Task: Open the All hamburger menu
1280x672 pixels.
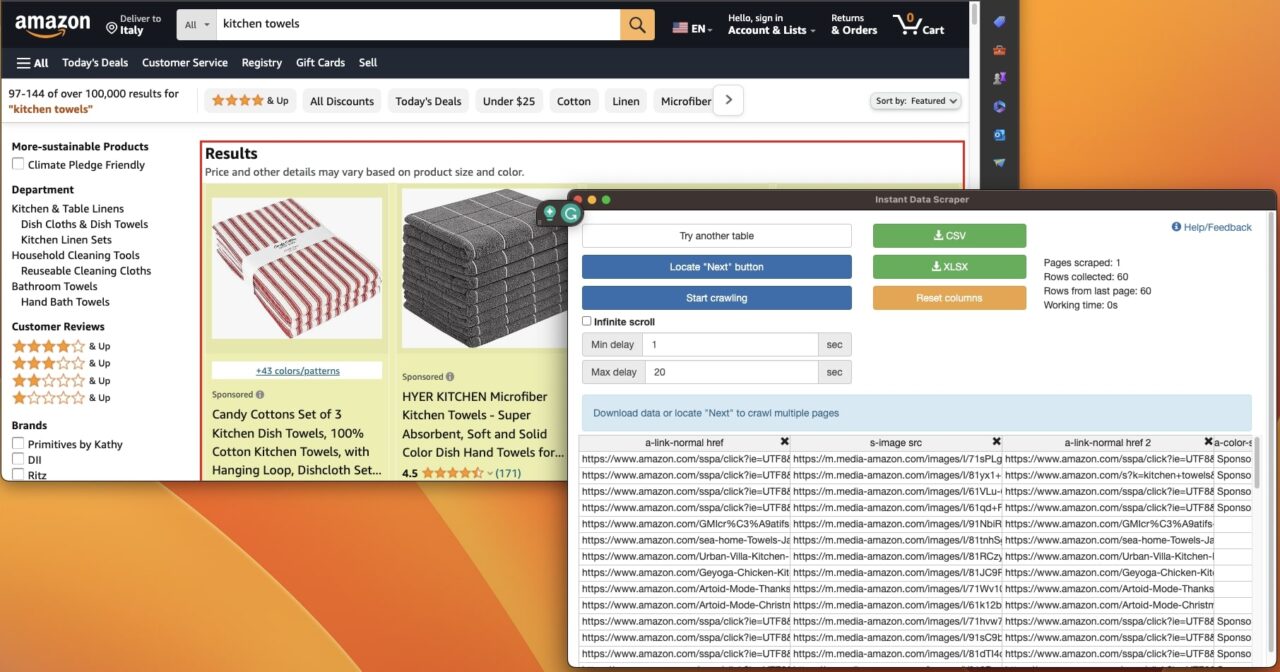Action: [x=32, y=63]
